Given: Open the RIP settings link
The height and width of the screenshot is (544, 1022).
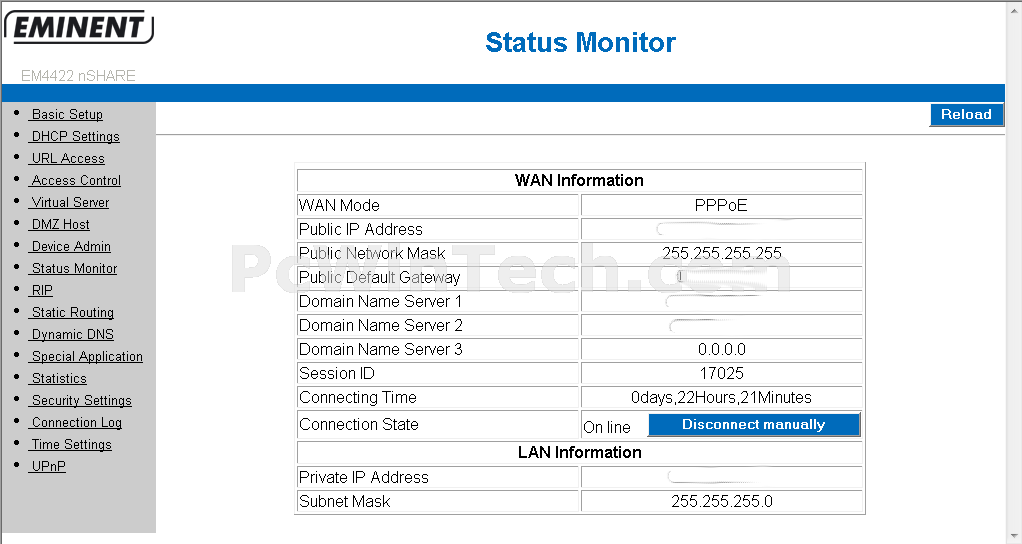Looking at the screenshot, I should click(41, 291).
